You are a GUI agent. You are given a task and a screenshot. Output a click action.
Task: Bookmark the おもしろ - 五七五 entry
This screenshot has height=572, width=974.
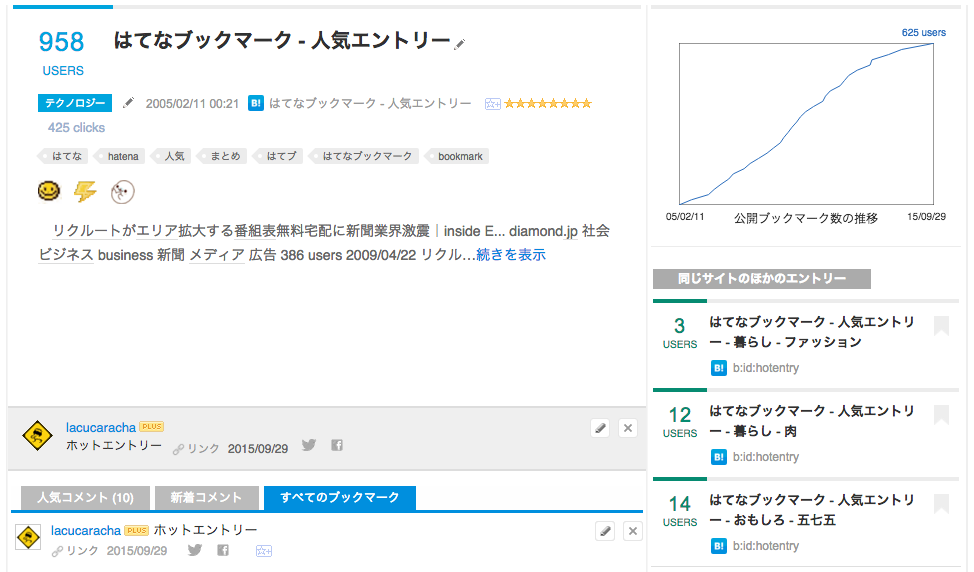(941, 504)
